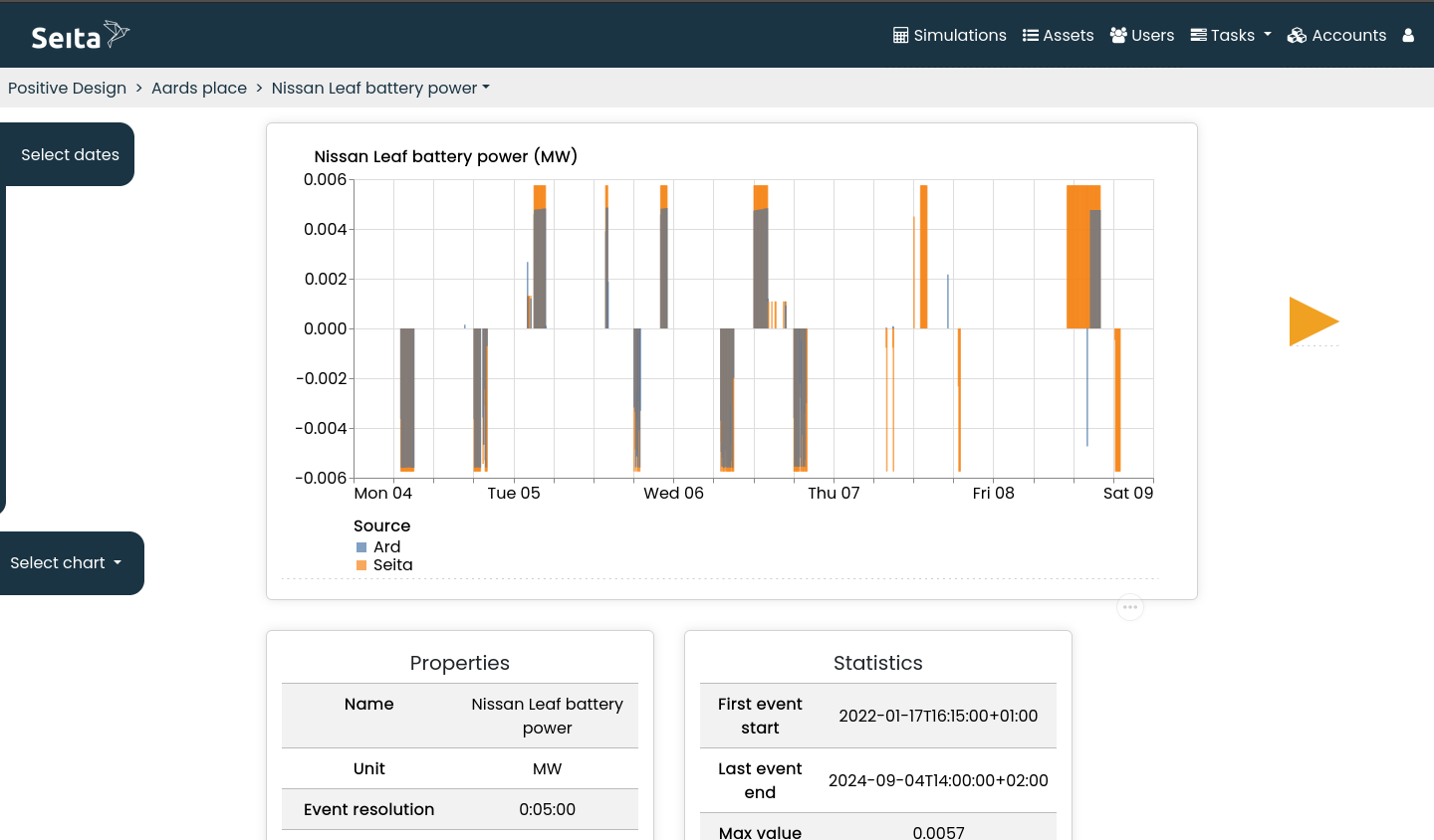Select the Unit value MW
The width and height of the screenshot is (1434, 840).
tap(548, 768)
